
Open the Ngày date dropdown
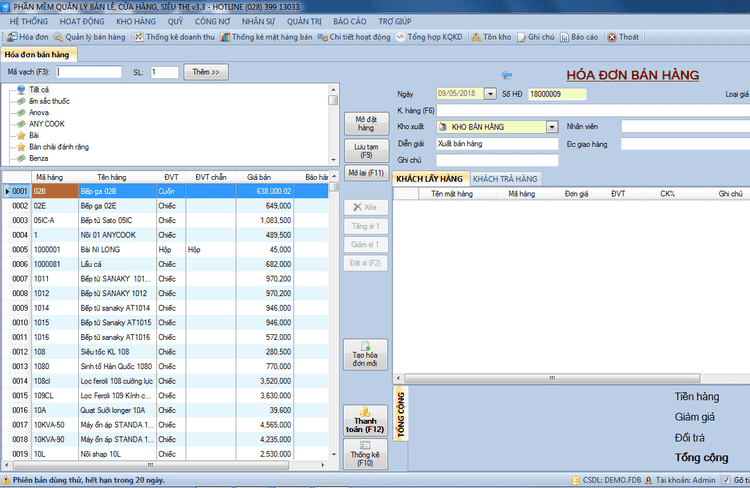490,94
